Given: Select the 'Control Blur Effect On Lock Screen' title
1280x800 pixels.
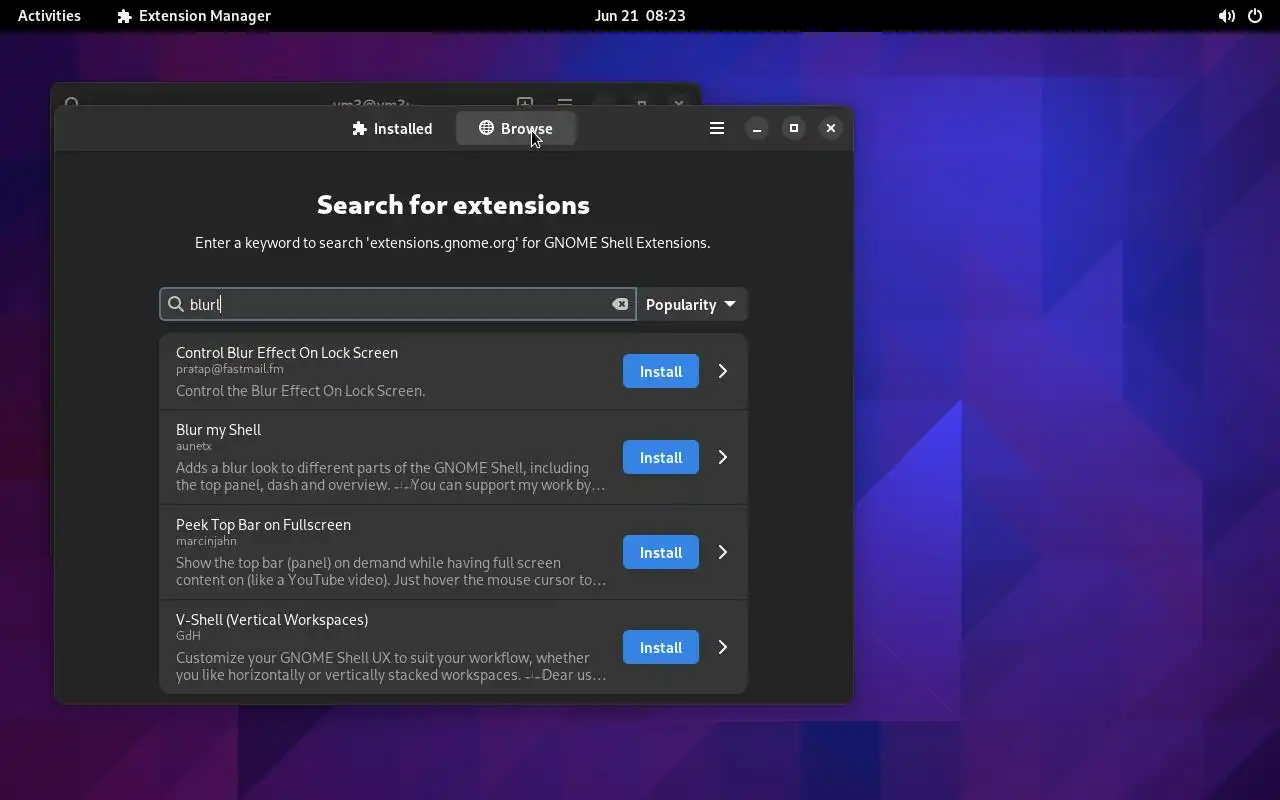Looking at the screenshot, I should tap(287, 352).
